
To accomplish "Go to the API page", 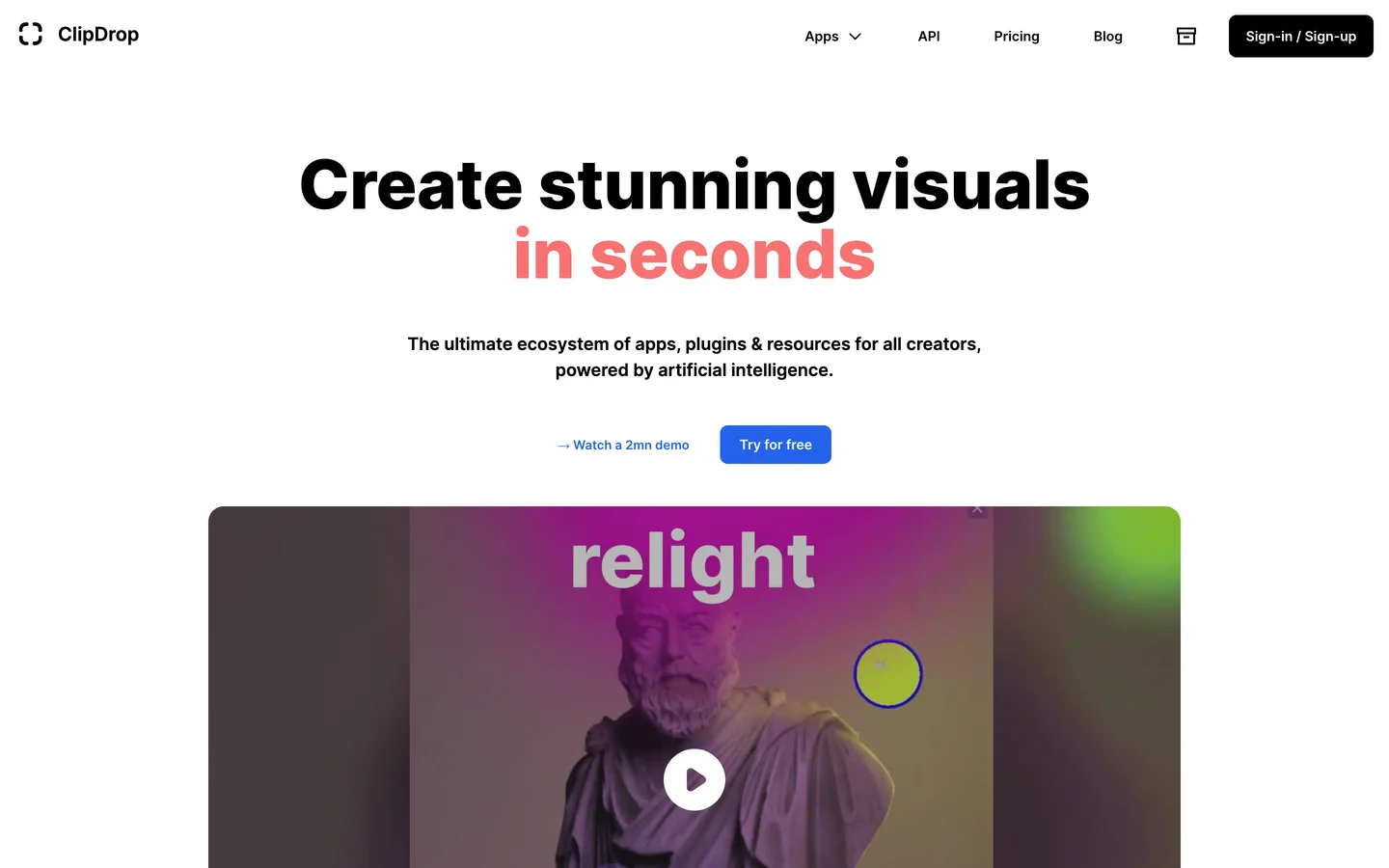I will tap(929, 36).
